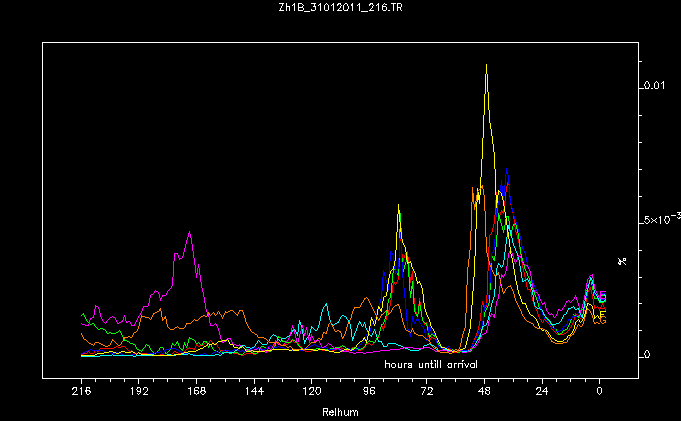Click the 0 x-axis tick label
This screenshot has height=421, width=681.
click(599, 395)
